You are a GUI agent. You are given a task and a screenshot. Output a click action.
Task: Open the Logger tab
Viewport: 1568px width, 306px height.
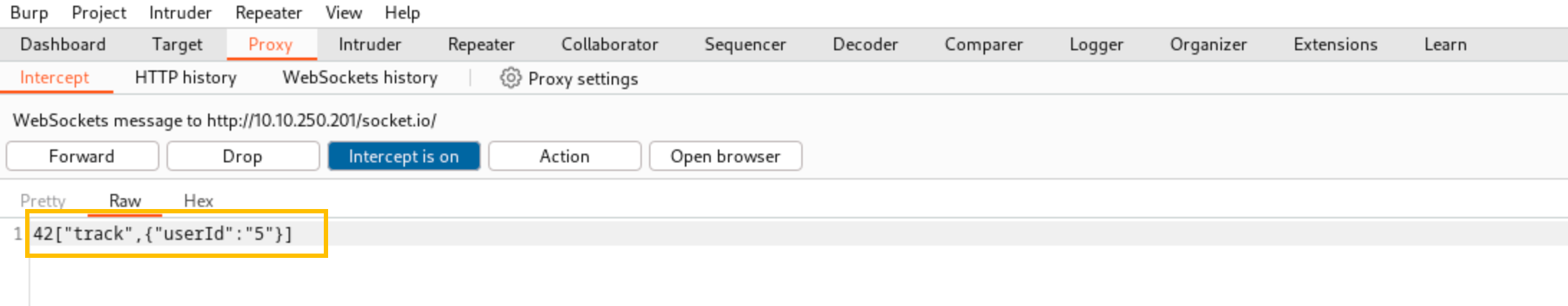[1096, 45]
